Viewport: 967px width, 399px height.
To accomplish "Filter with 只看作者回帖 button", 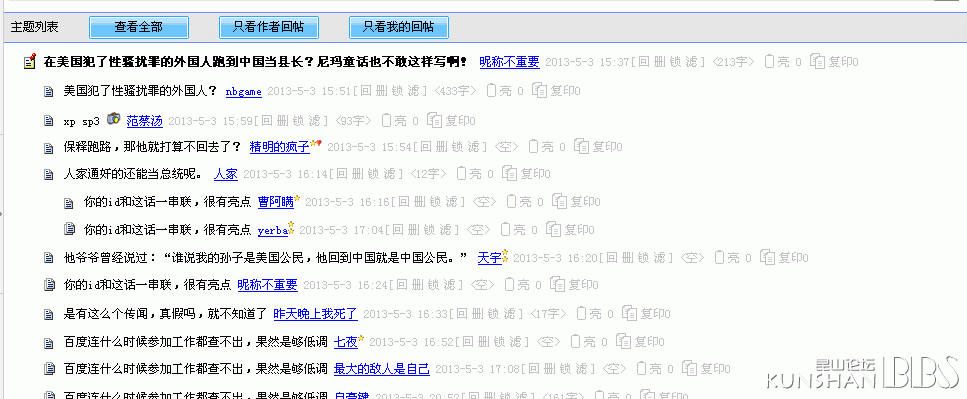I will pyautogui.click(x=269, y=27).
